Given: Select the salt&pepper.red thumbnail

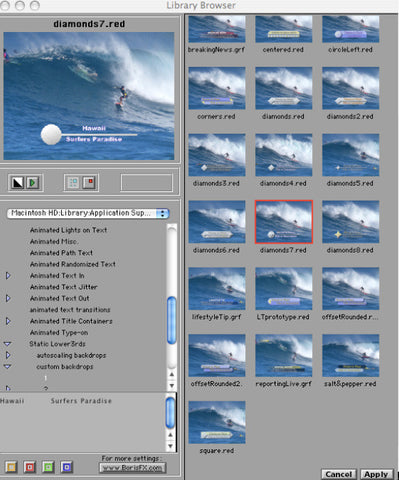Looking at the screenshot, I should pos(351,356).
